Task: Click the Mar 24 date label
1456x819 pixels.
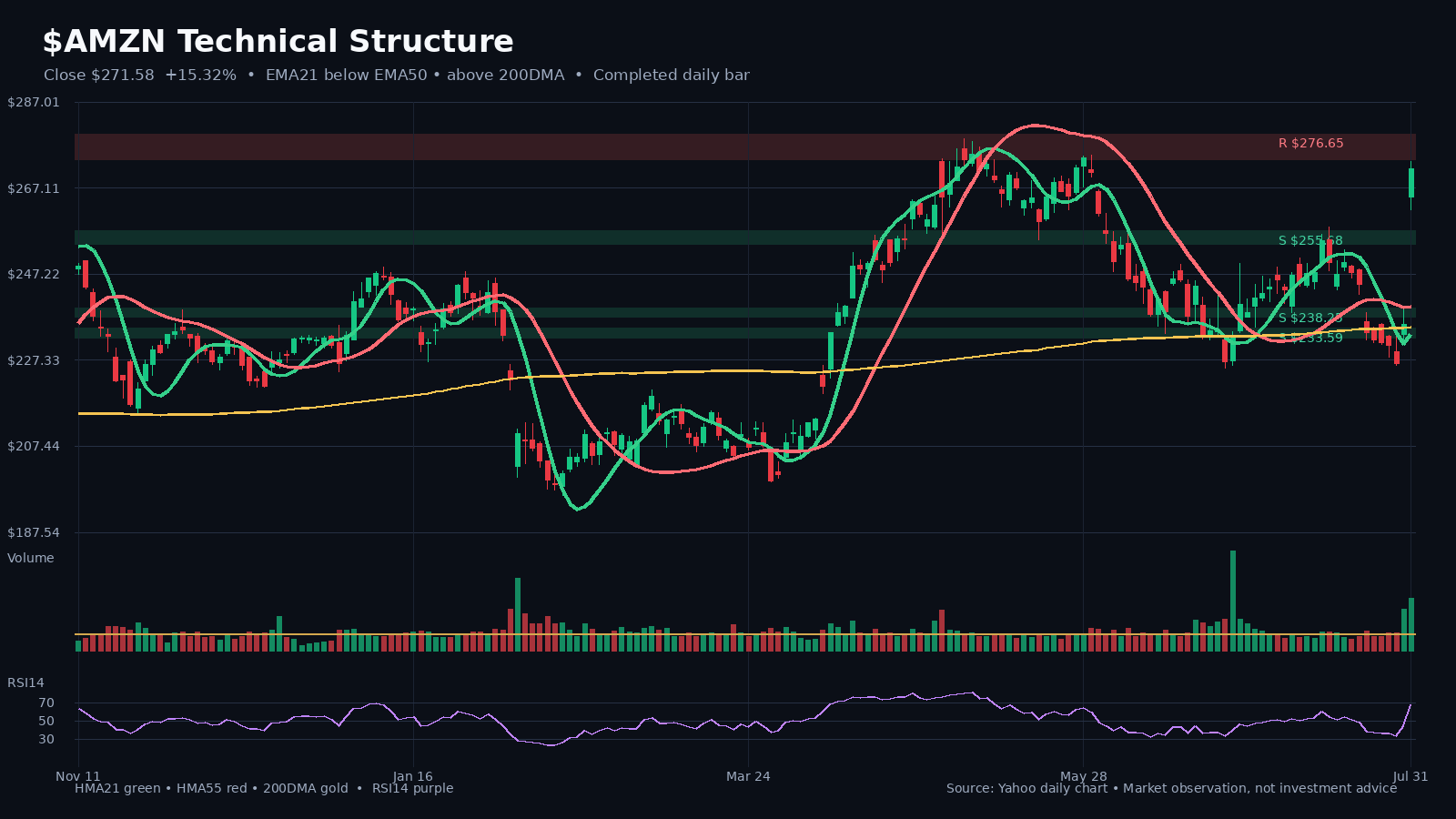Action: pos(748,776)
